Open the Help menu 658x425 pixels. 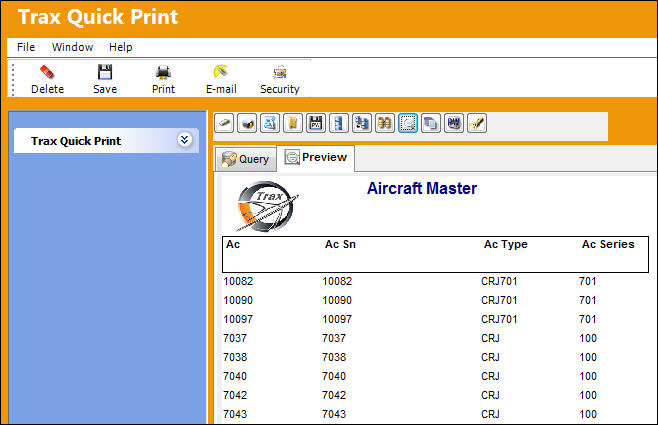point(120,47)
